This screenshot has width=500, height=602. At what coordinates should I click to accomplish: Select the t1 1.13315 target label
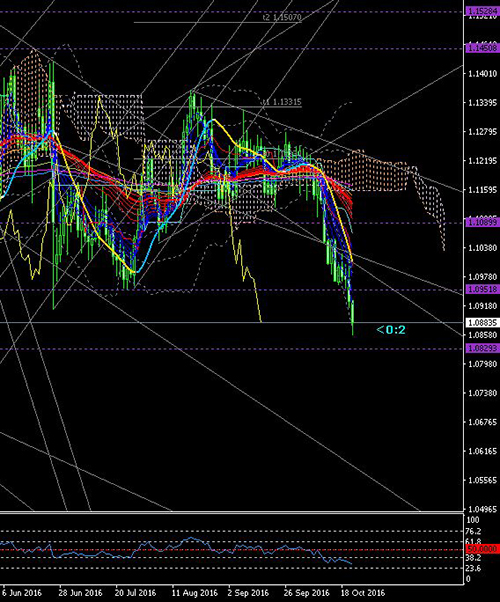[282, 102]
